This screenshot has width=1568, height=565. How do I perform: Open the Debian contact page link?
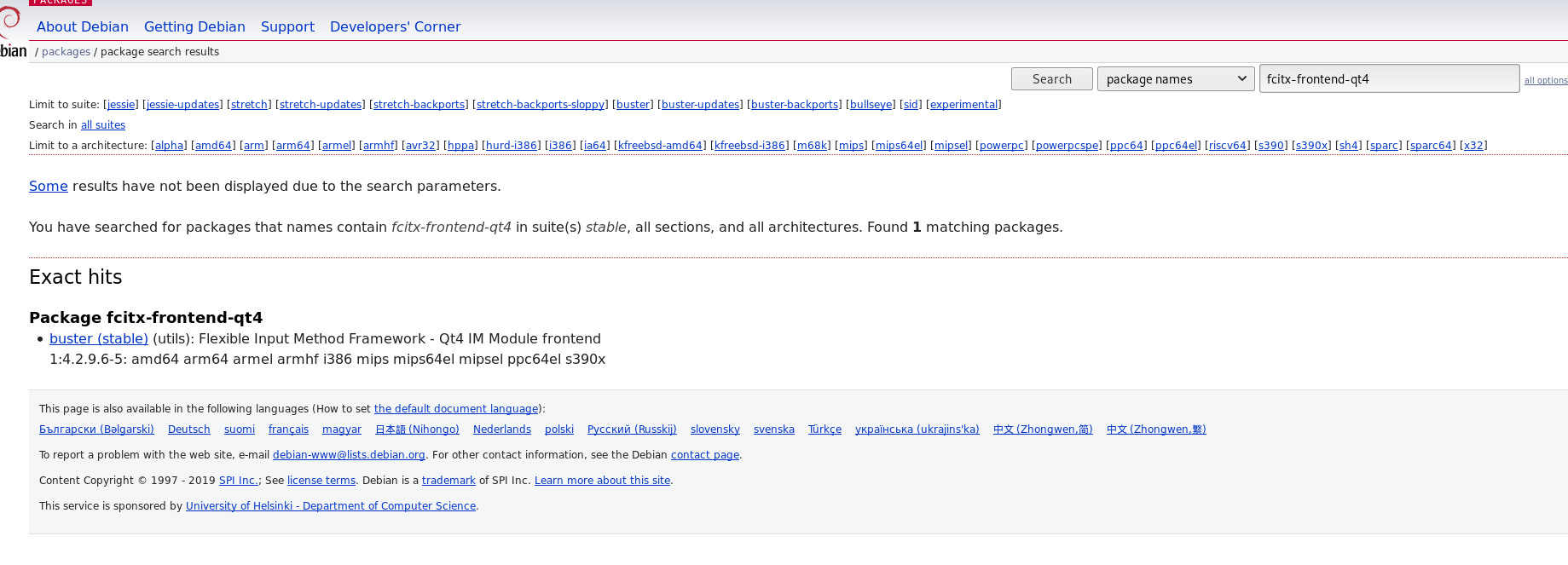tap(705, 455)
